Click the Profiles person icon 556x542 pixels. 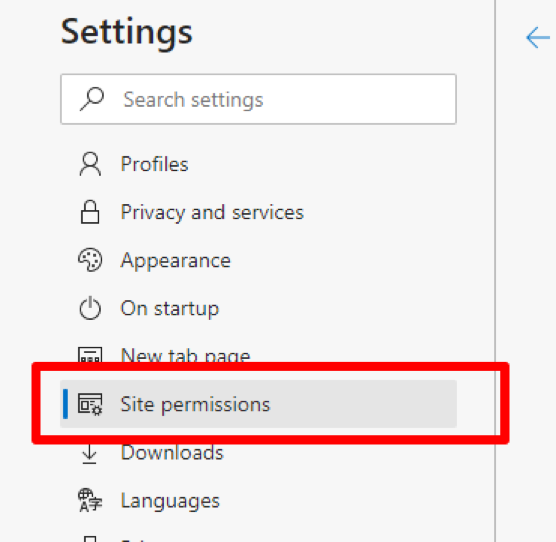[90, 164]
